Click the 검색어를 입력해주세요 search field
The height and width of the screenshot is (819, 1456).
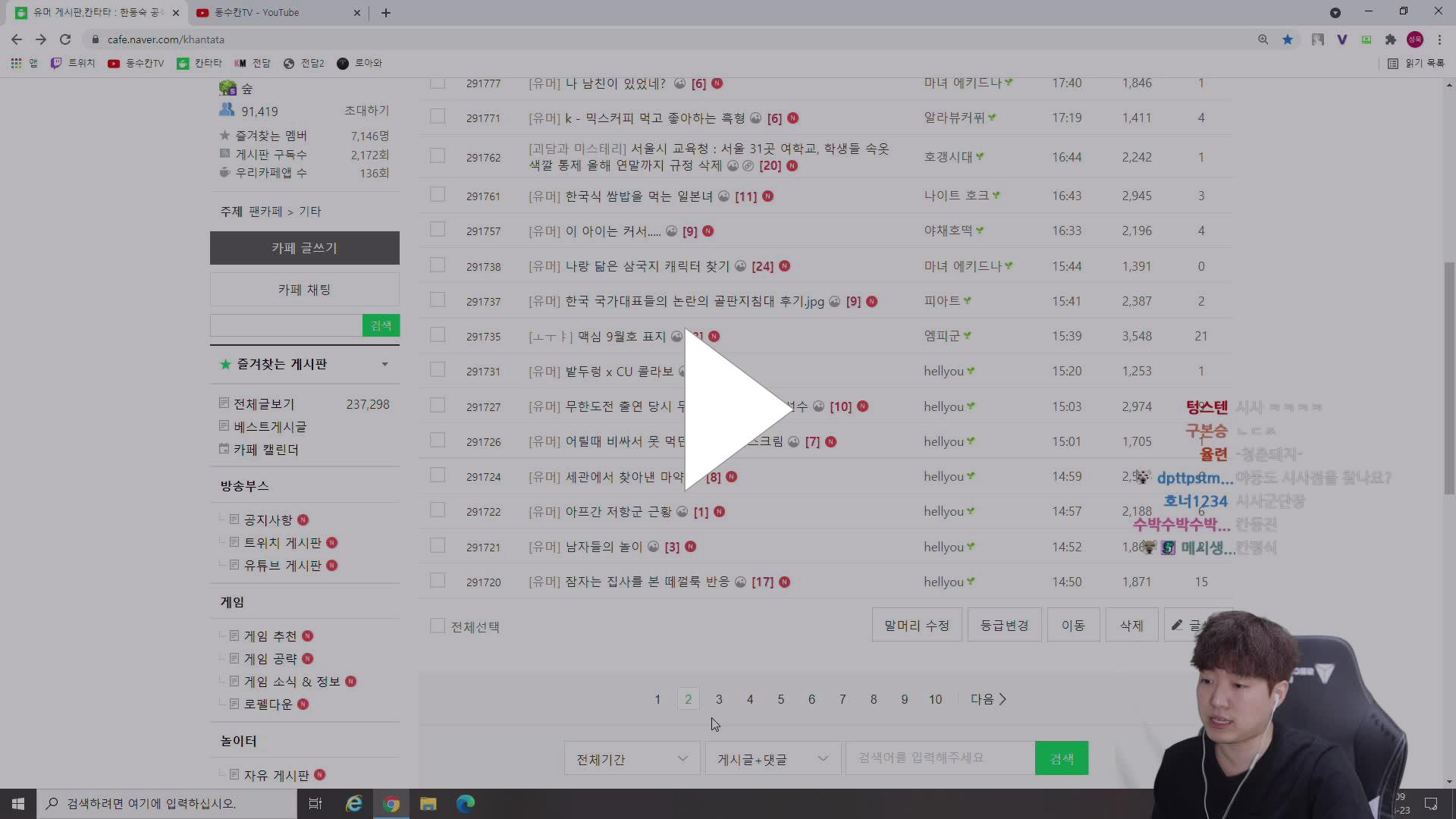coord(939,758)
